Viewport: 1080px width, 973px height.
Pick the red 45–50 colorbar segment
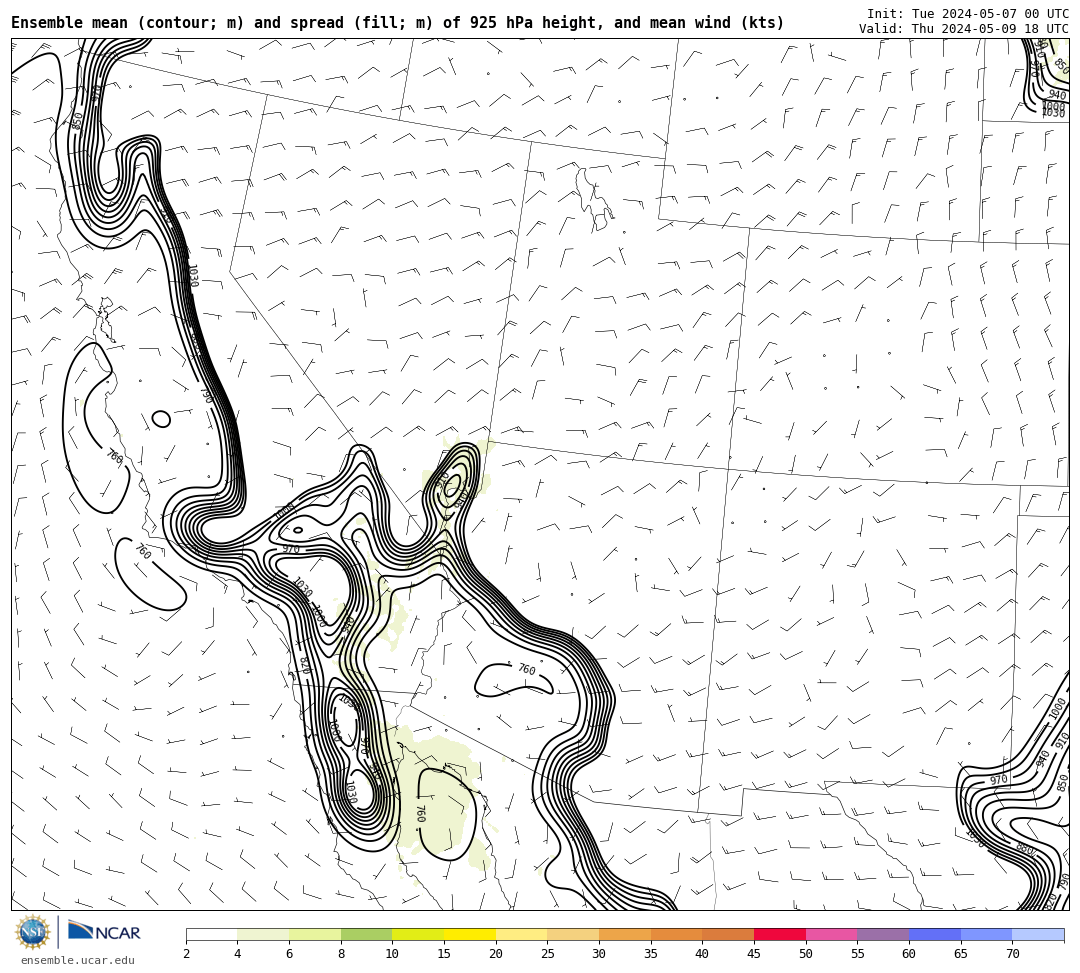pos(780,934)
